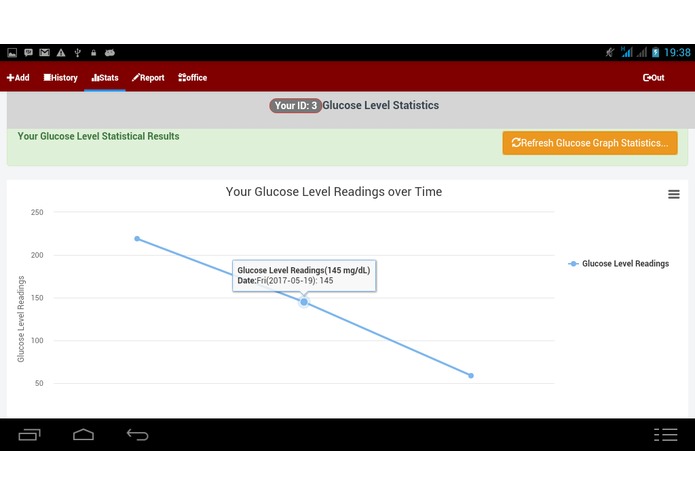Tap the picture notification icon in status bar
Screen dimensions: 695x494
click(12, 53)
